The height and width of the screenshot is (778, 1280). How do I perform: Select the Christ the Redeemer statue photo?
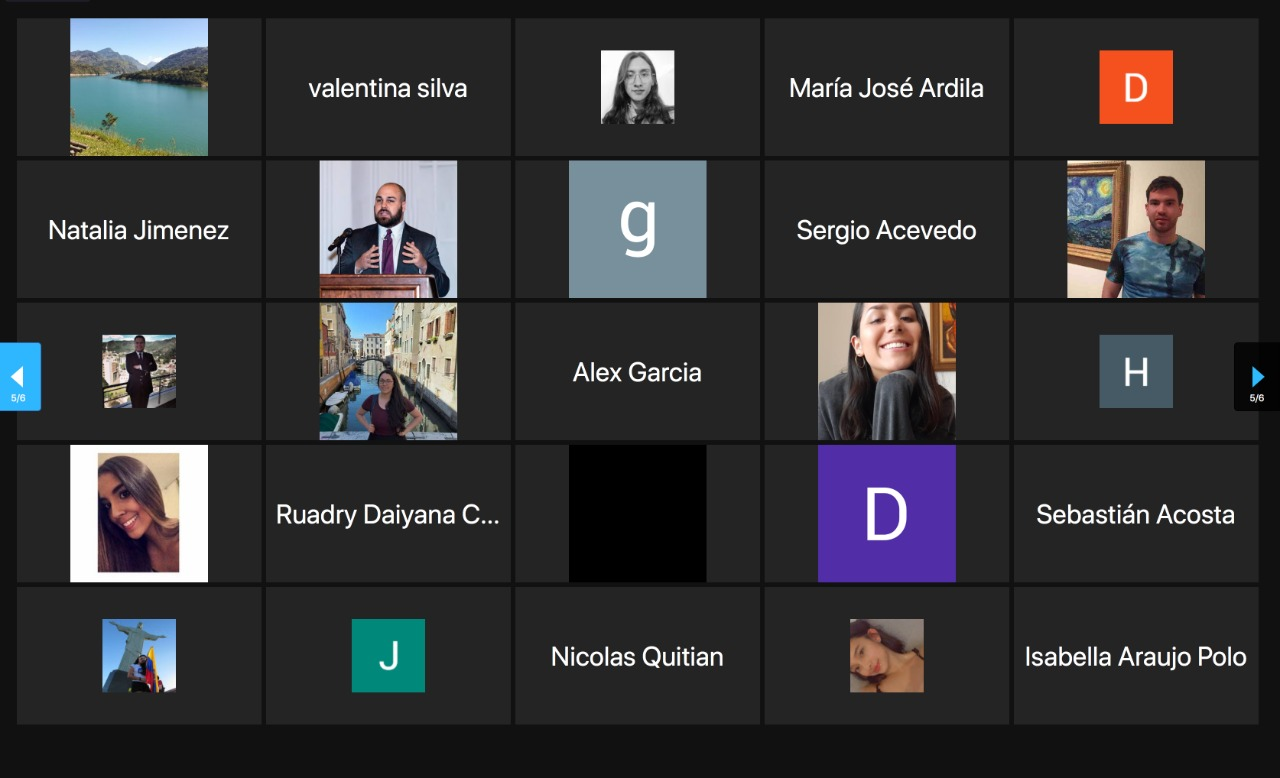(x=139, y=655)
